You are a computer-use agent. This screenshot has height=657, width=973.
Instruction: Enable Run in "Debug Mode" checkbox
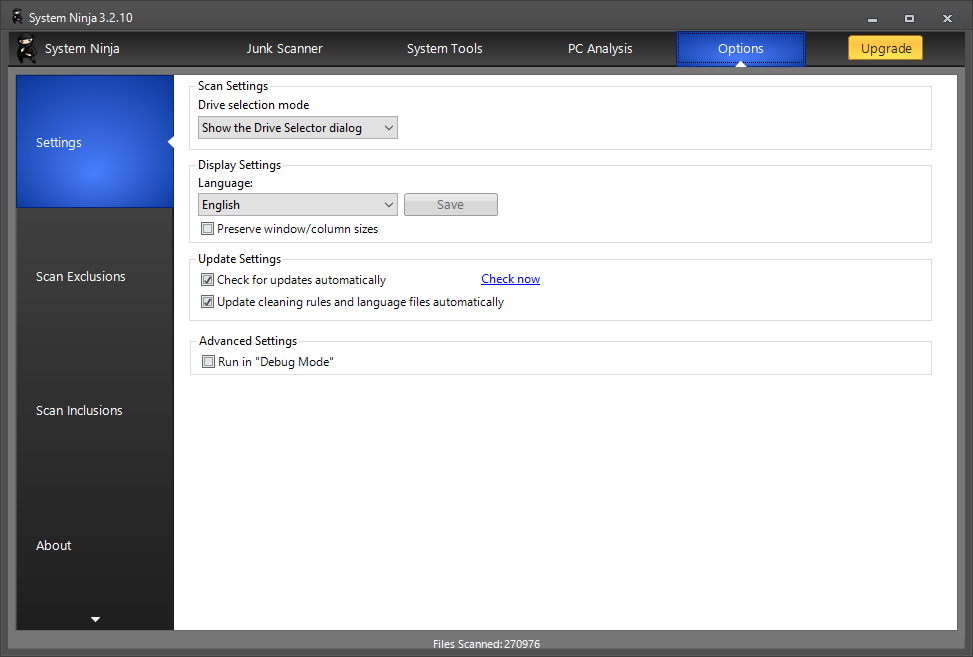[208, 362]
